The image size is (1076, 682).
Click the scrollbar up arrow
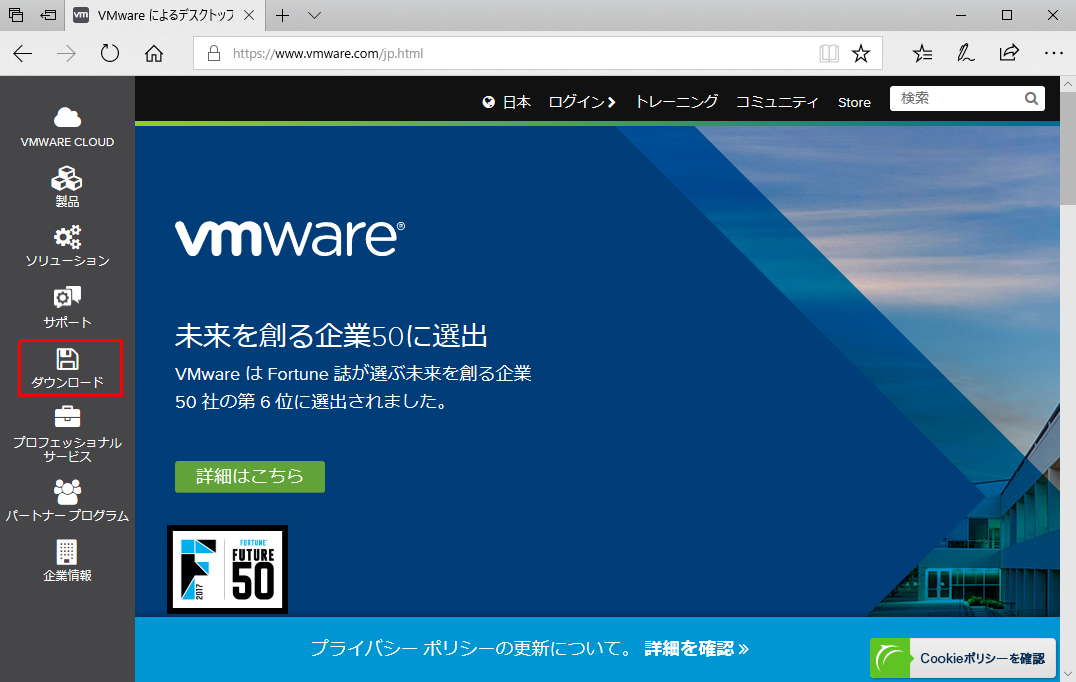(1068, 84)
